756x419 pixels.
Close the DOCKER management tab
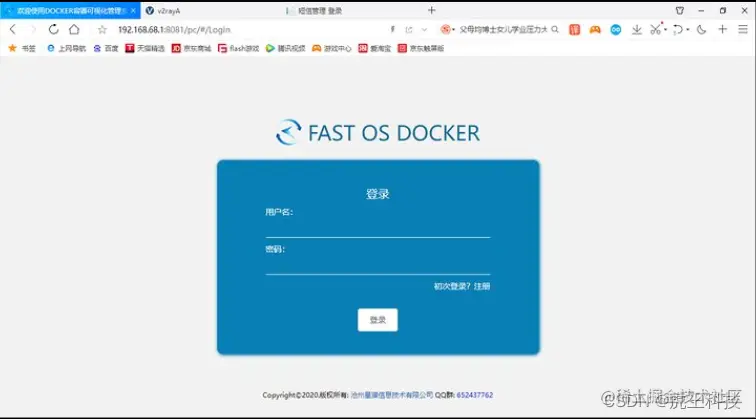[x=133, y=11]
